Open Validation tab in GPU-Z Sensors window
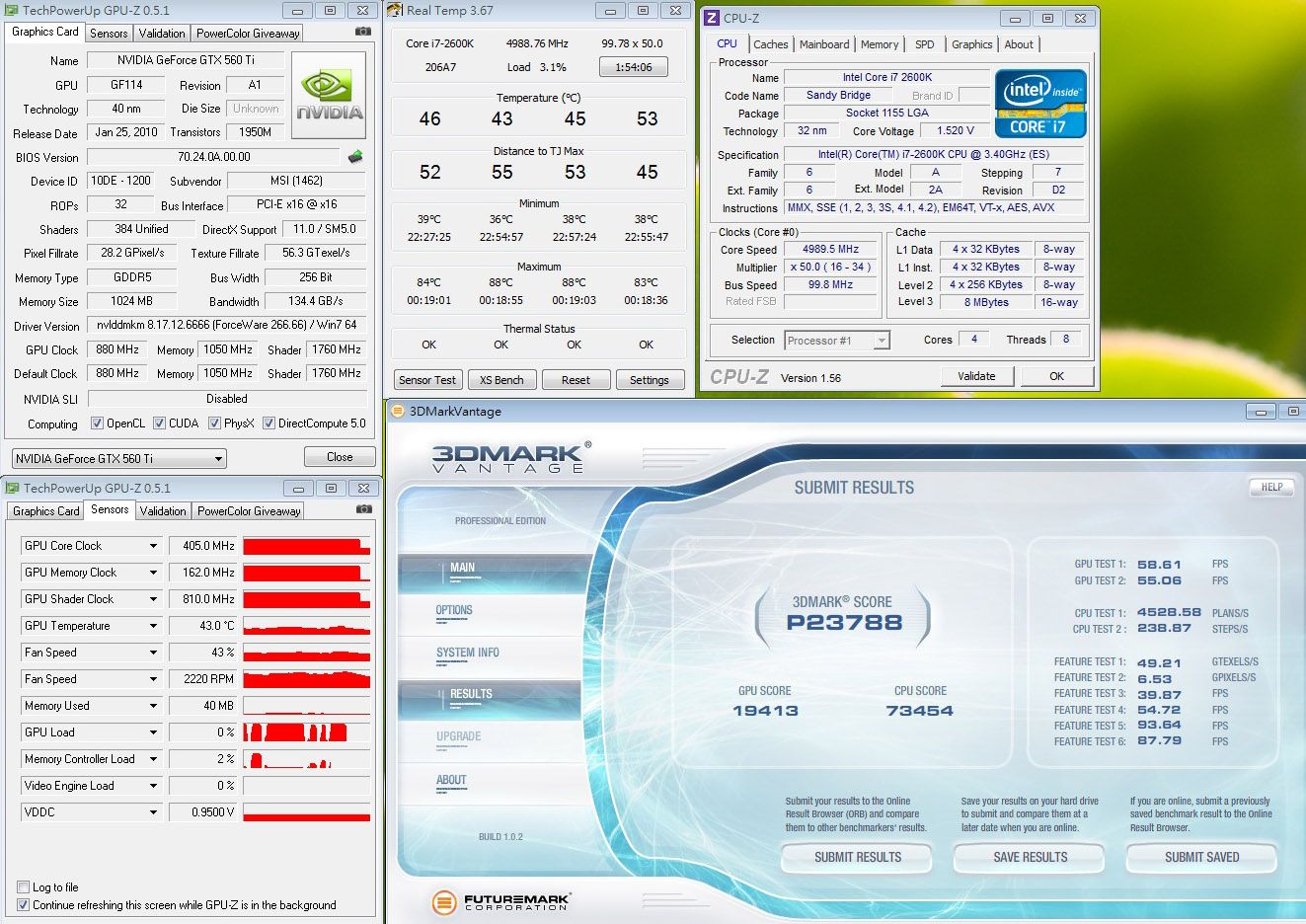The height and width of the screenshot is (924, 1306). [x=163, y=511]
